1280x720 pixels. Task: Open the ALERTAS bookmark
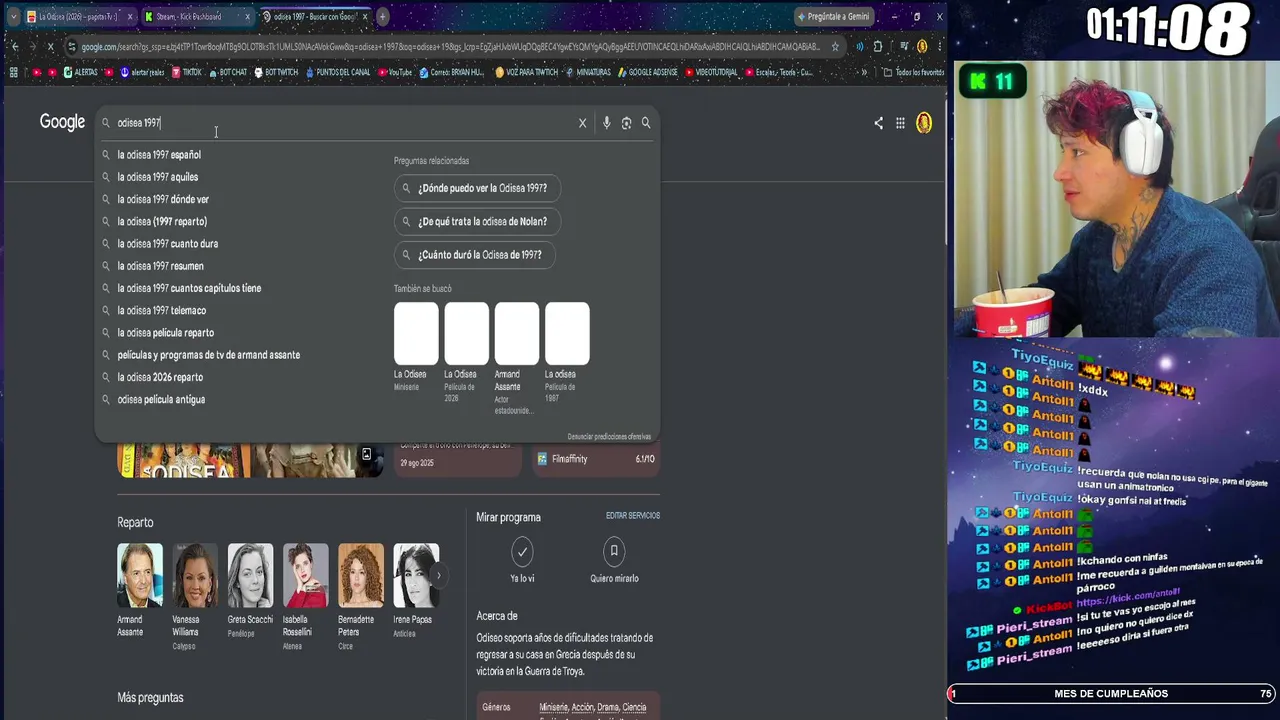tap(80, 72)
